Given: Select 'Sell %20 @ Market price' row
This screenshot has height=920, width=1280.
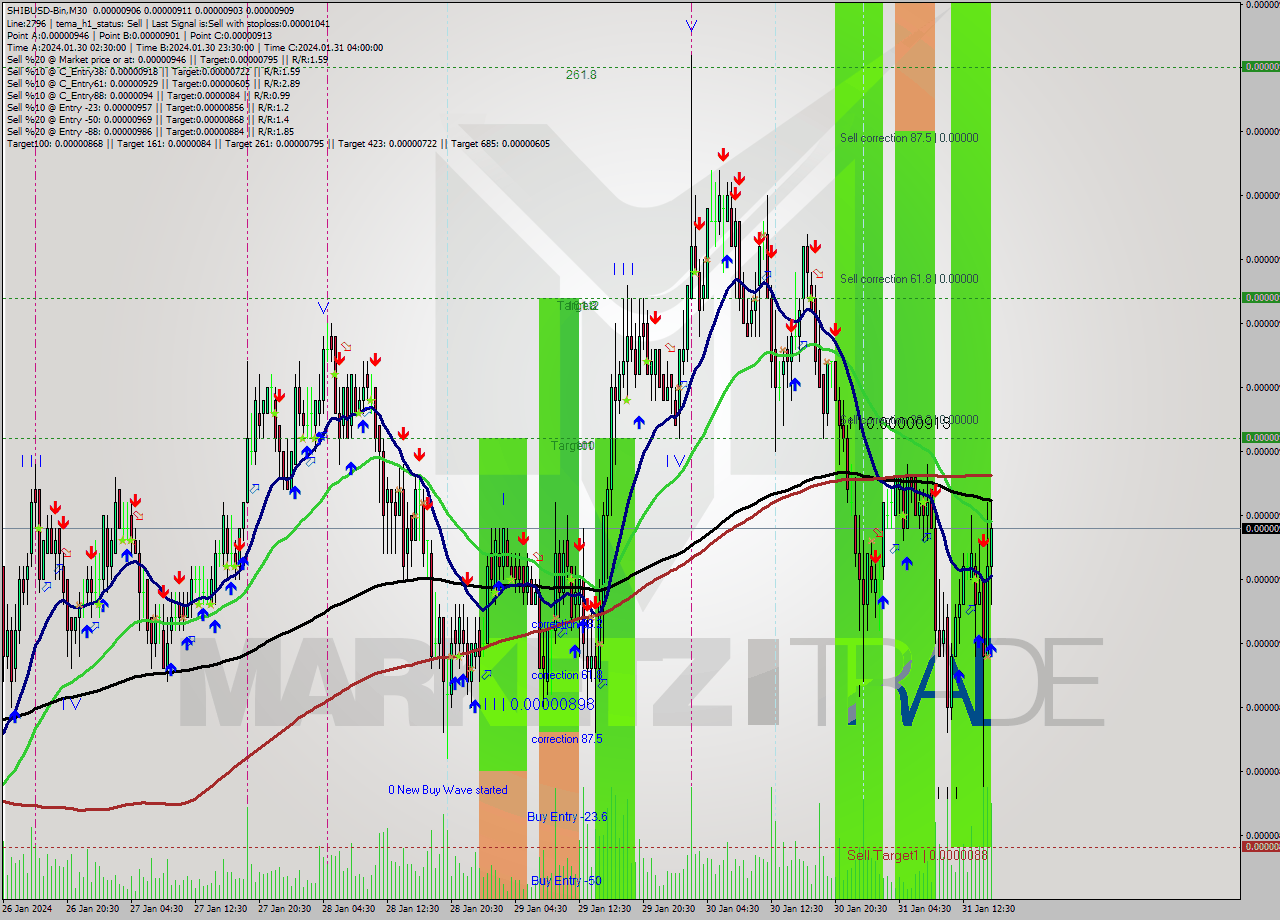Looking at the screenshot, I should 167,59.
